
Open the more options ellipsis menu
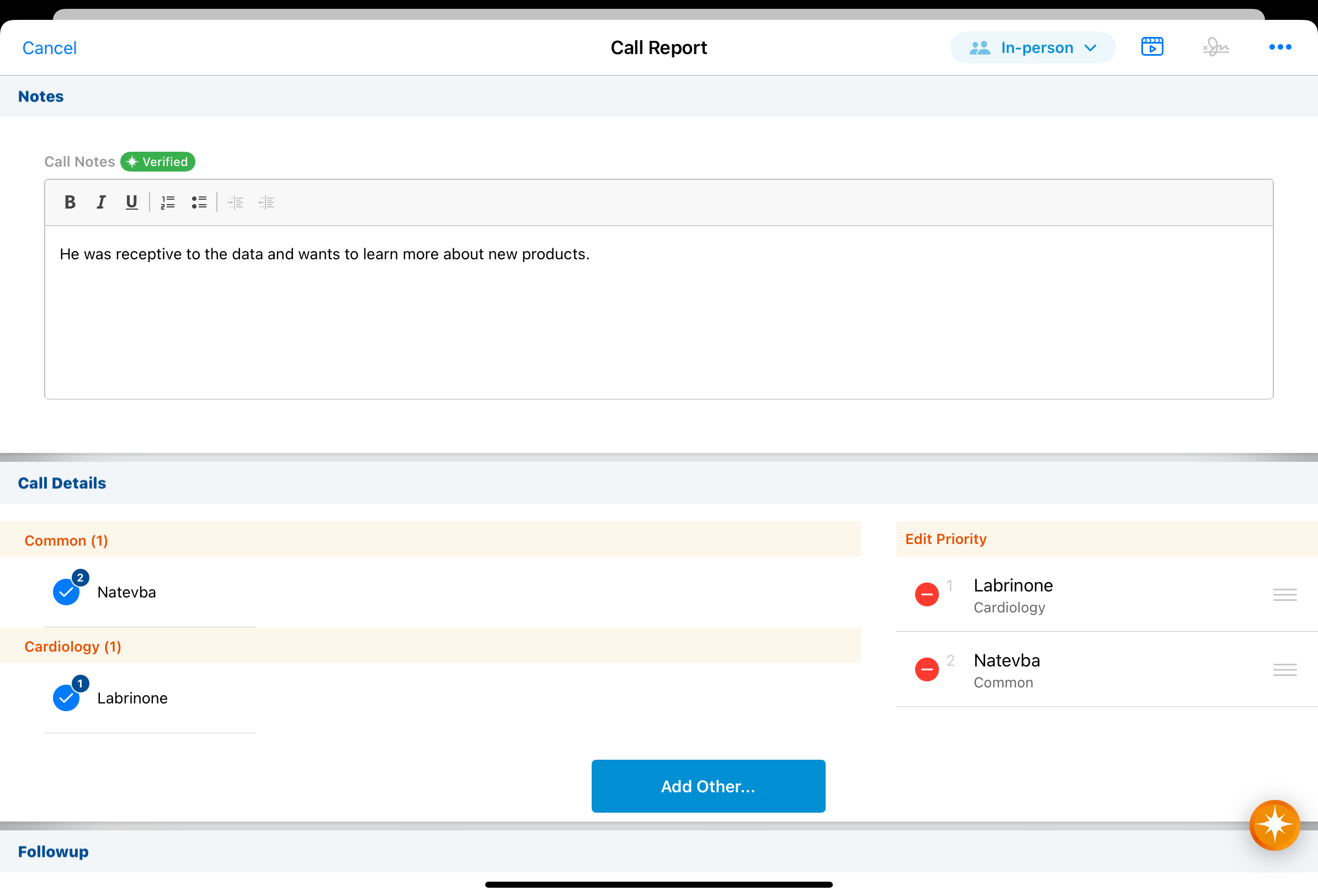coord(1280,47)
